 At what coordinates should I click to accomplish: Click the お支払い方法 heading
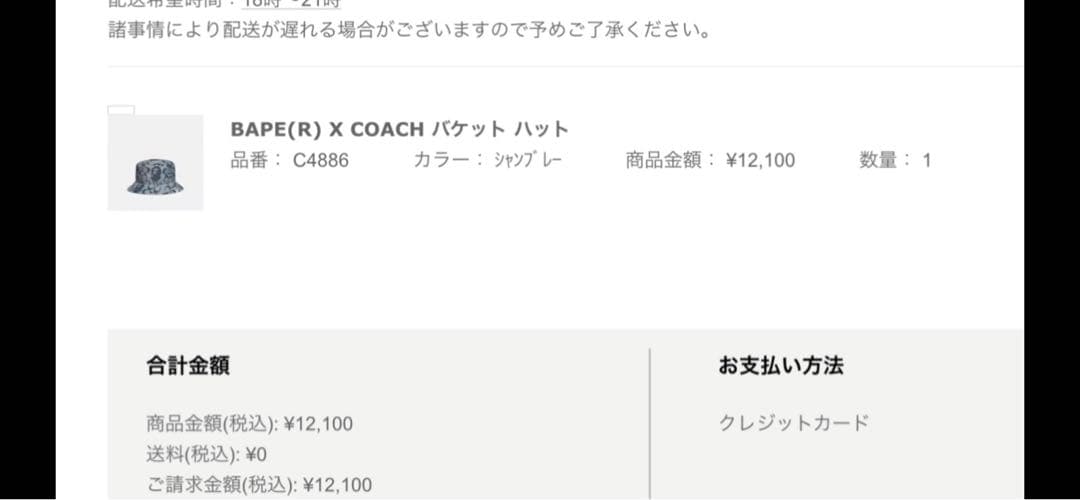[x=781, y=366]
